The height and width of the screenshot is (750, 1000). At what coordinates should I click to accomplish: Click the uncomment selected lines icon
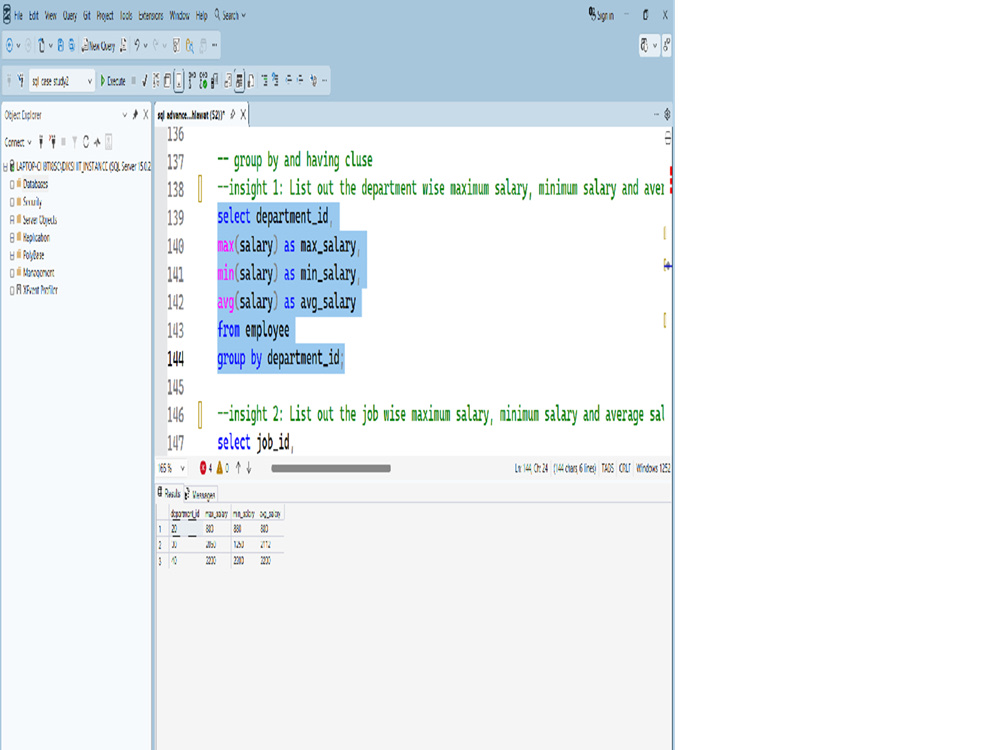(x=275, y=80)
